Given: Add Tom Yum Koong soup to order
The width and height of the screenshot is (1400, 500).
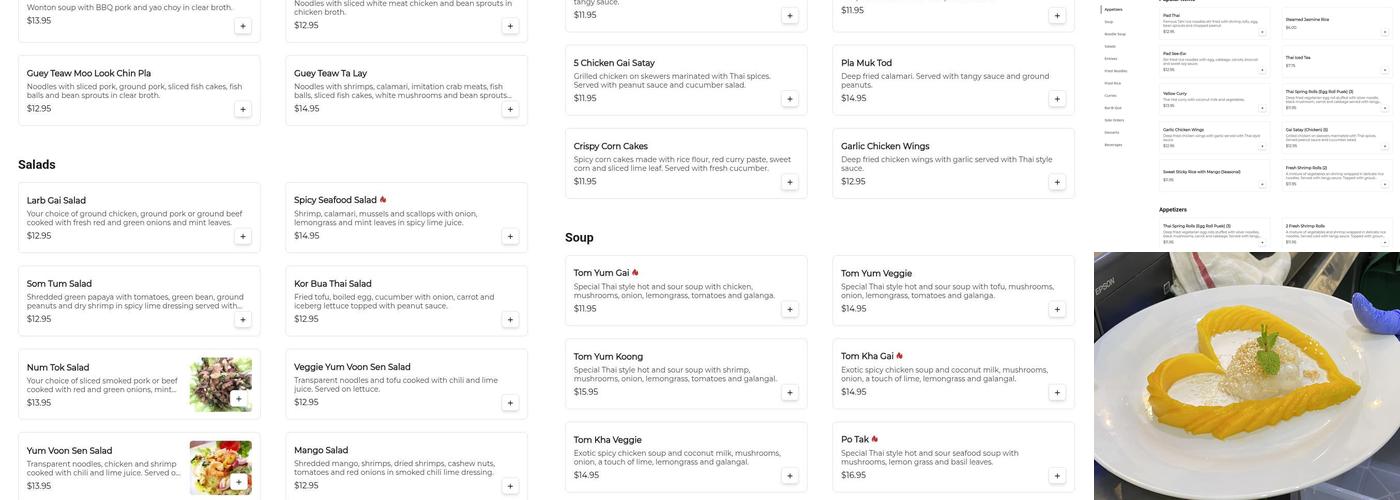Looking at the screenshot, I should [x=790, y=393].
